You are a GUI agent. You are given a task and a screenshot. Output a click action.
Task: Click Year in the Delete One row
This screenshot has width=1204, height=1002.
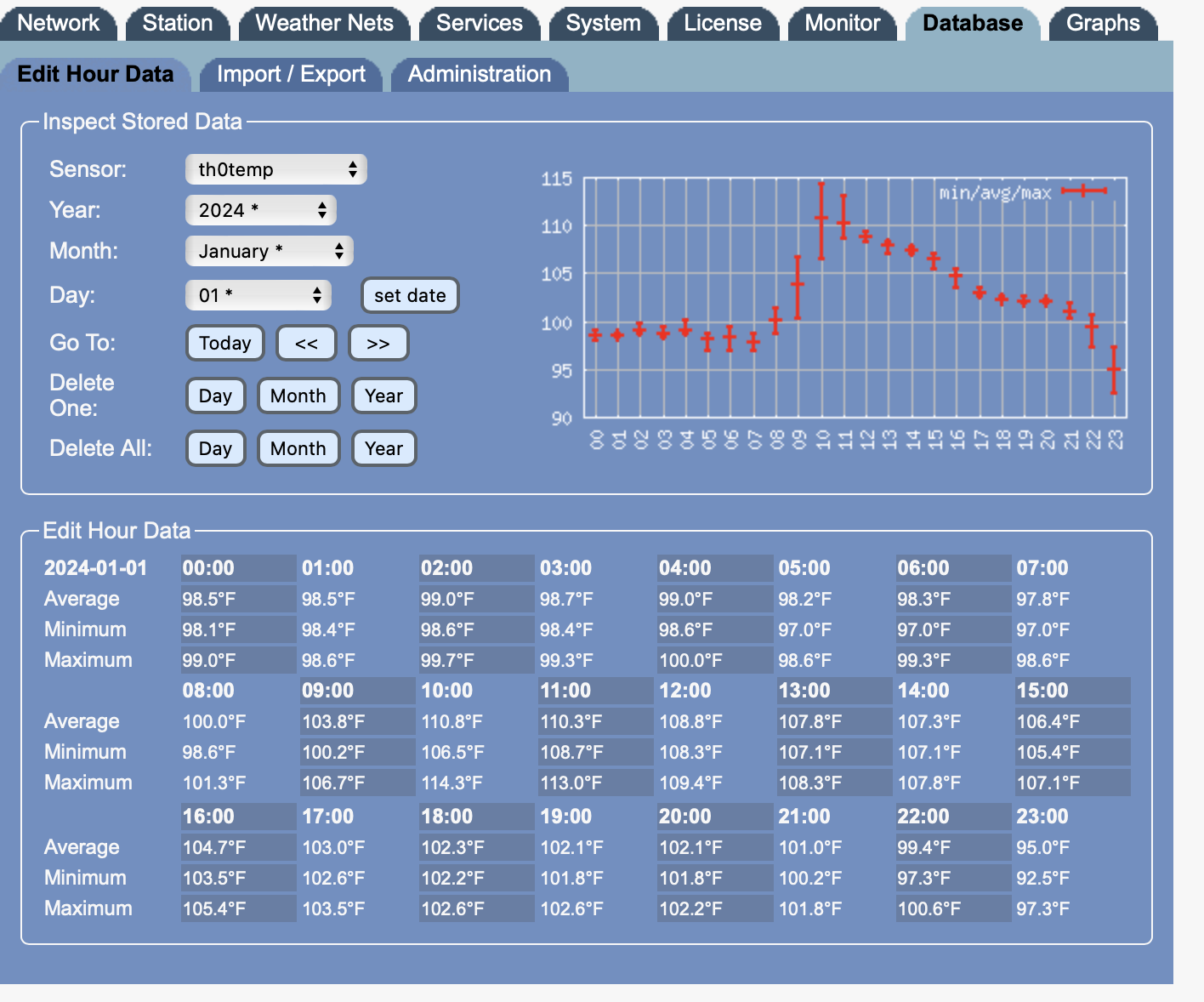coord(384,396)
